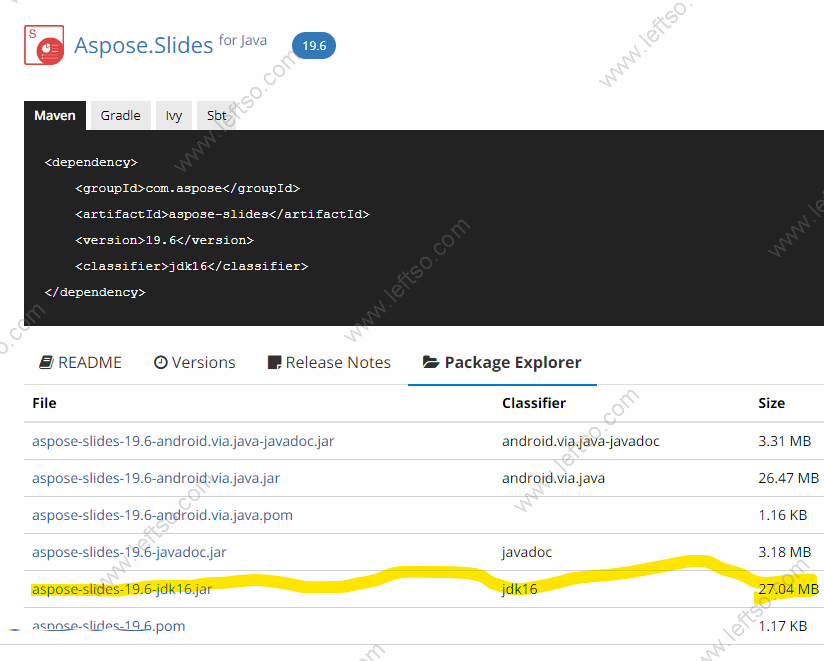This screenshot has width=824, height=661.
Task: Click the closing </dependency> tag line
Action: (x=95, y=292)
